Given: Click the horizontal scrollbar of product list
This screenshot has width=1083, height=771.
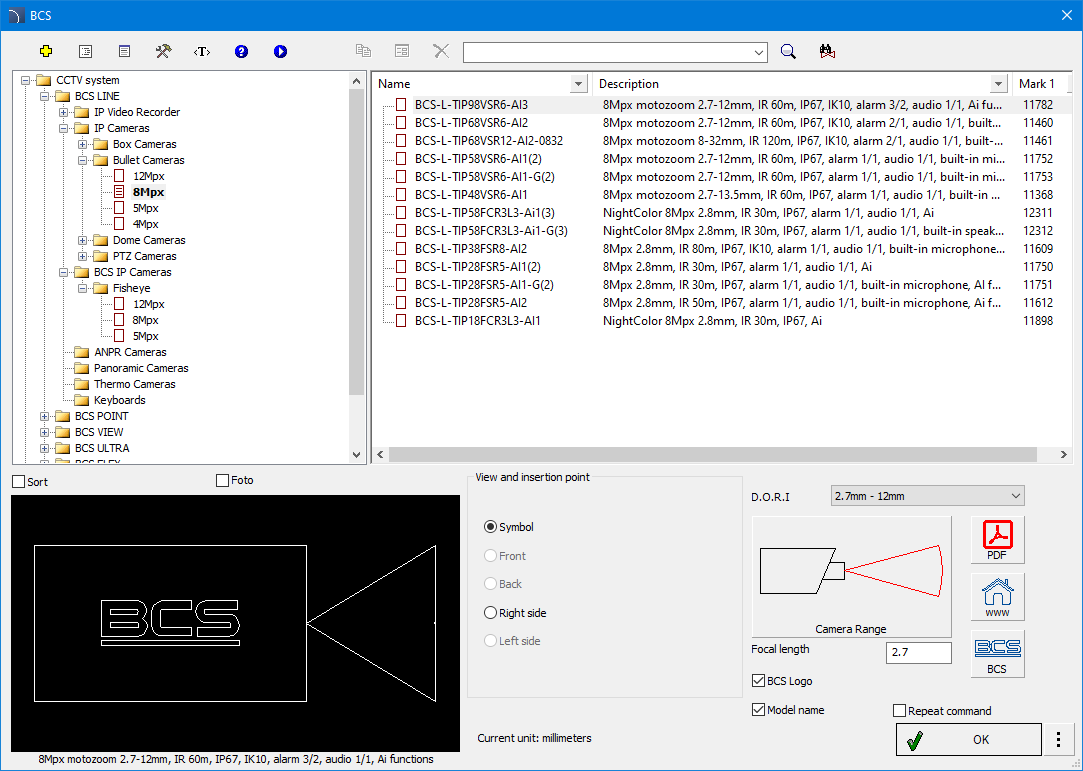Looking at the screenshot, I should click(x=713, y=455).
